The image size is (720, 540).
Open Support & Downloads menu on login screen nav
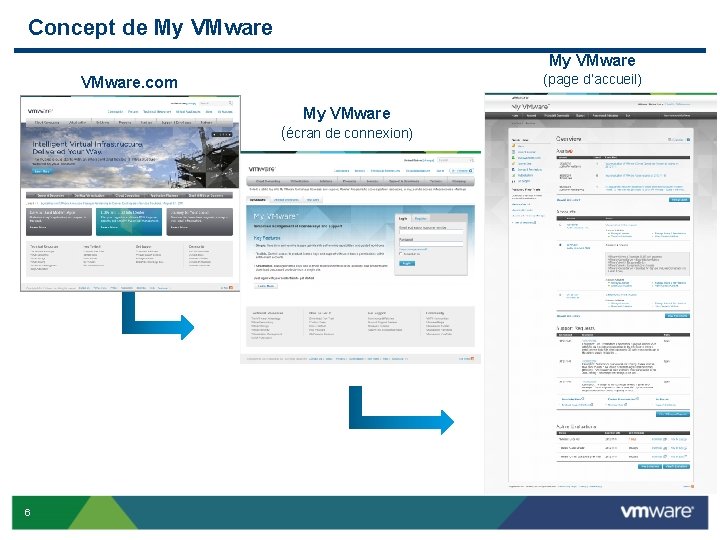point(404,181)
